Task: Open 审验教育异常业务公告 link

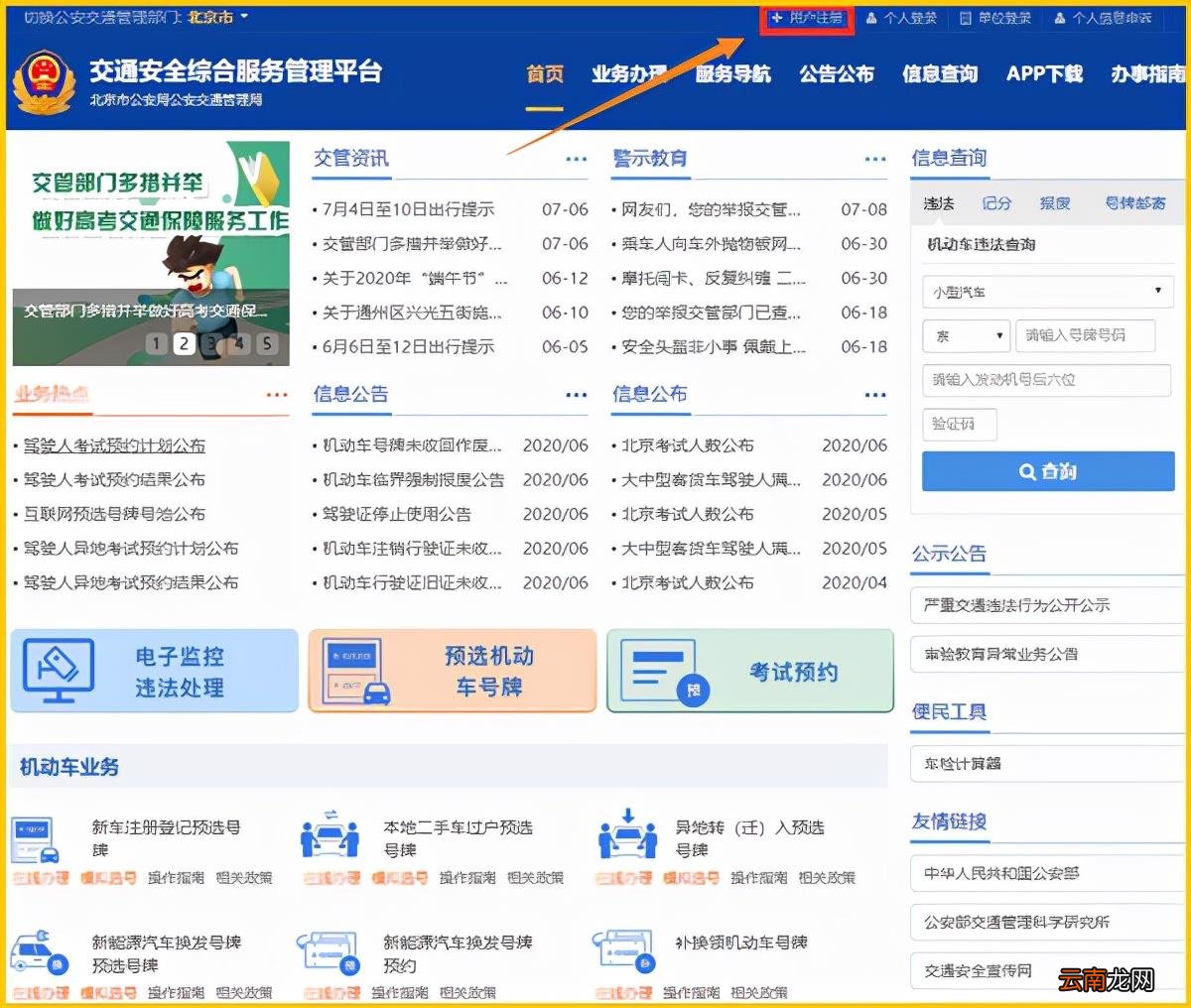Action: [1047, 655]
